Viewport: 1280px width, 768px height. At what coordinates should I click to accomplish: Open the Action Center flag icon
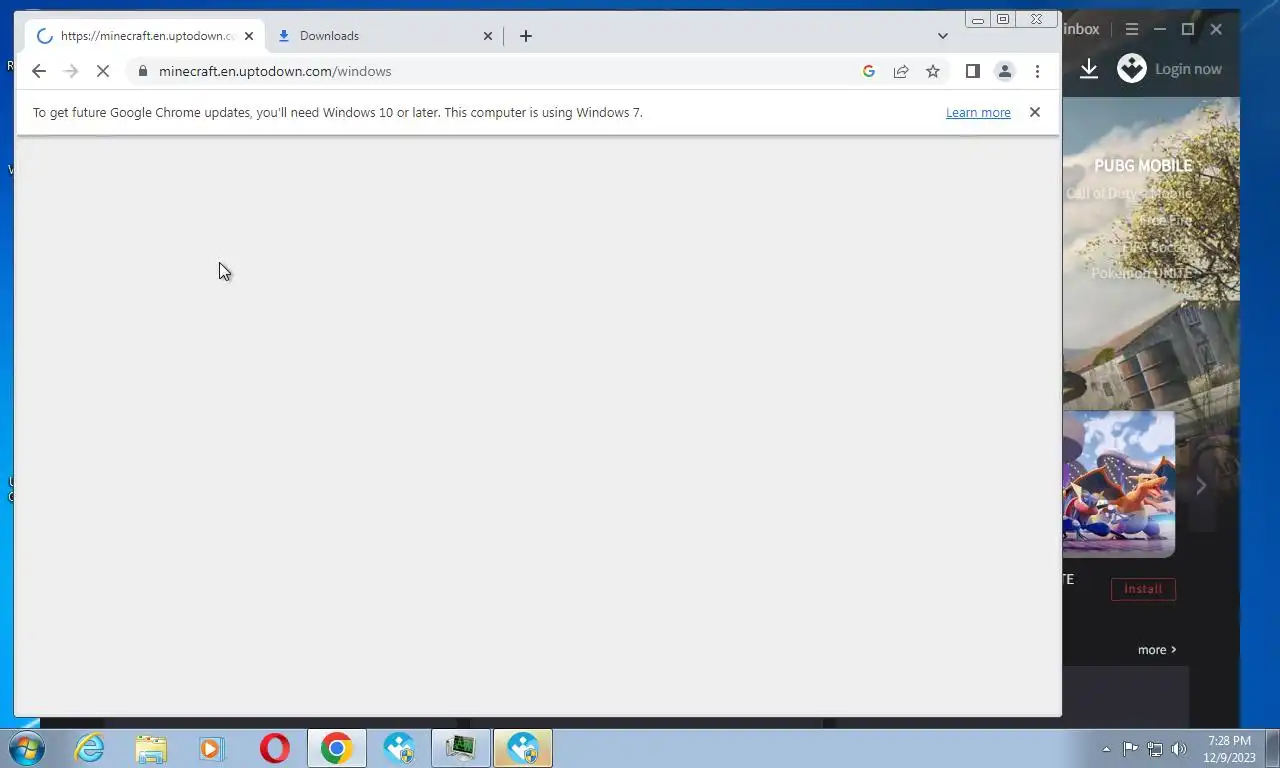tap(1130, 748)
